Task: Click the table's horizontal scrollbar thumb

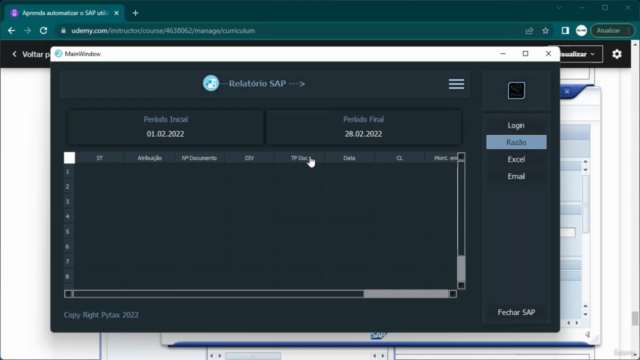Action: pos(406,294)
